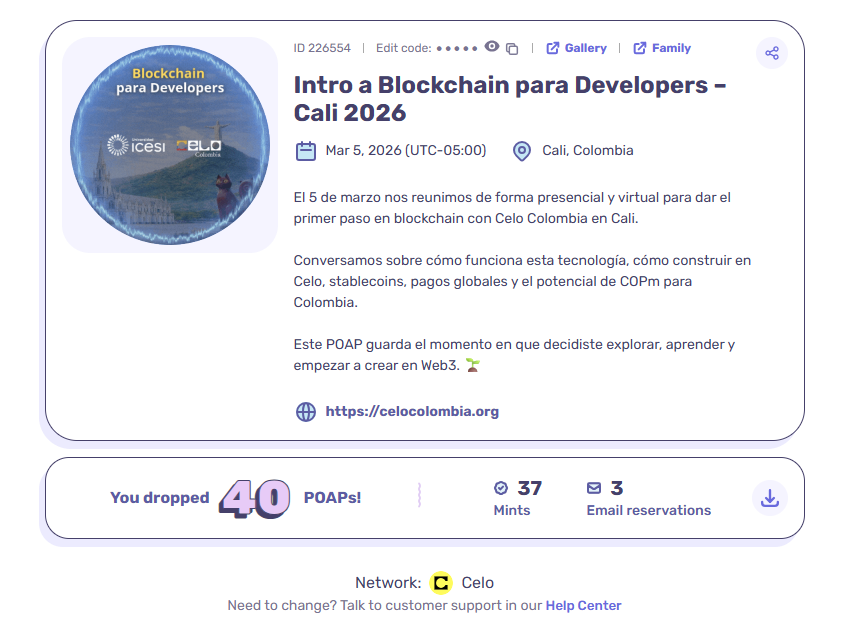Select the ID 226554 text

pyautogui.click(x=322, y=48)
